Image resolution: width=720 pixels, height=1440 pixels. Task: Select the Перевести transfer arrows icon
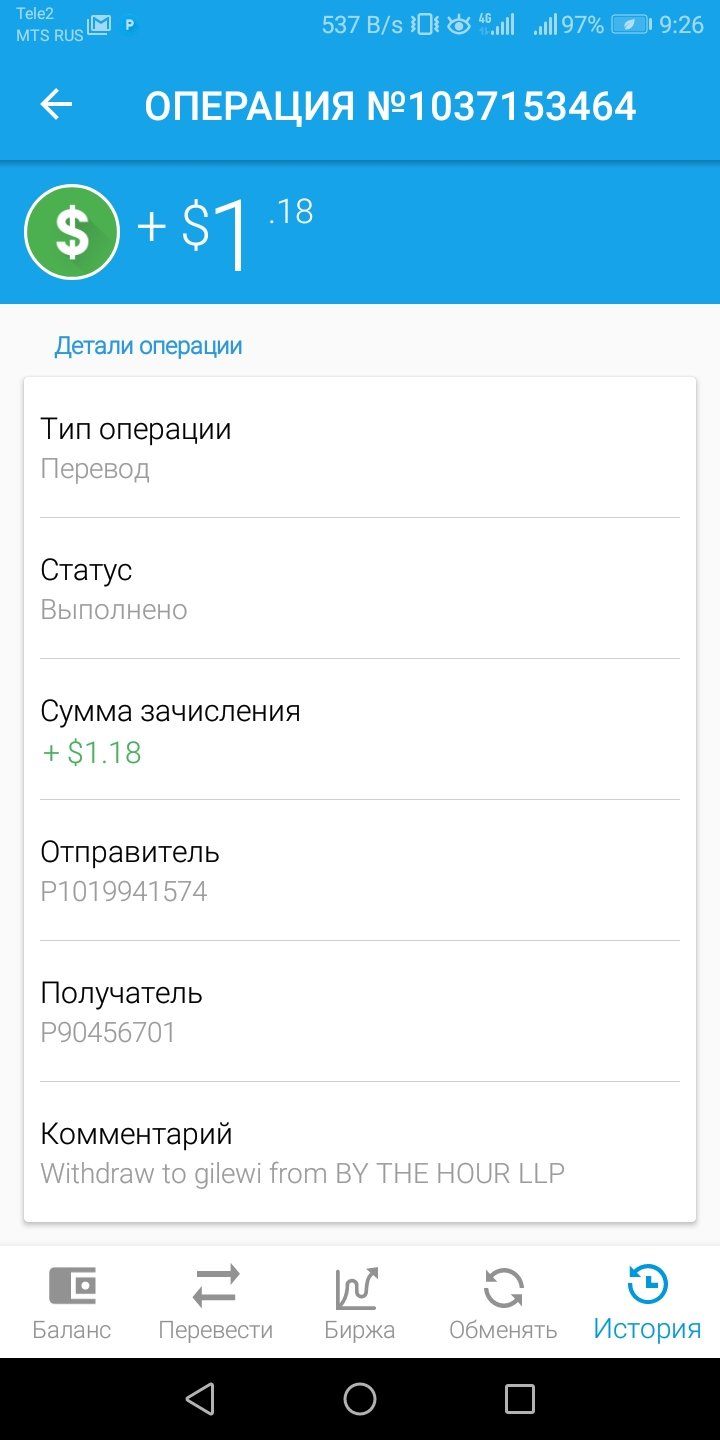pos(216,1286)
